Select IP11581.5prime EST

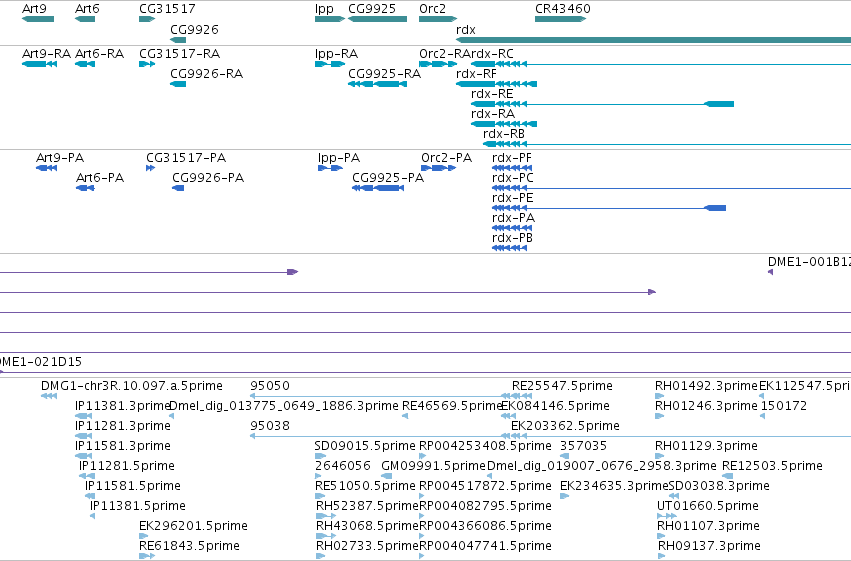pyautogui.click(x=90, y=496)
